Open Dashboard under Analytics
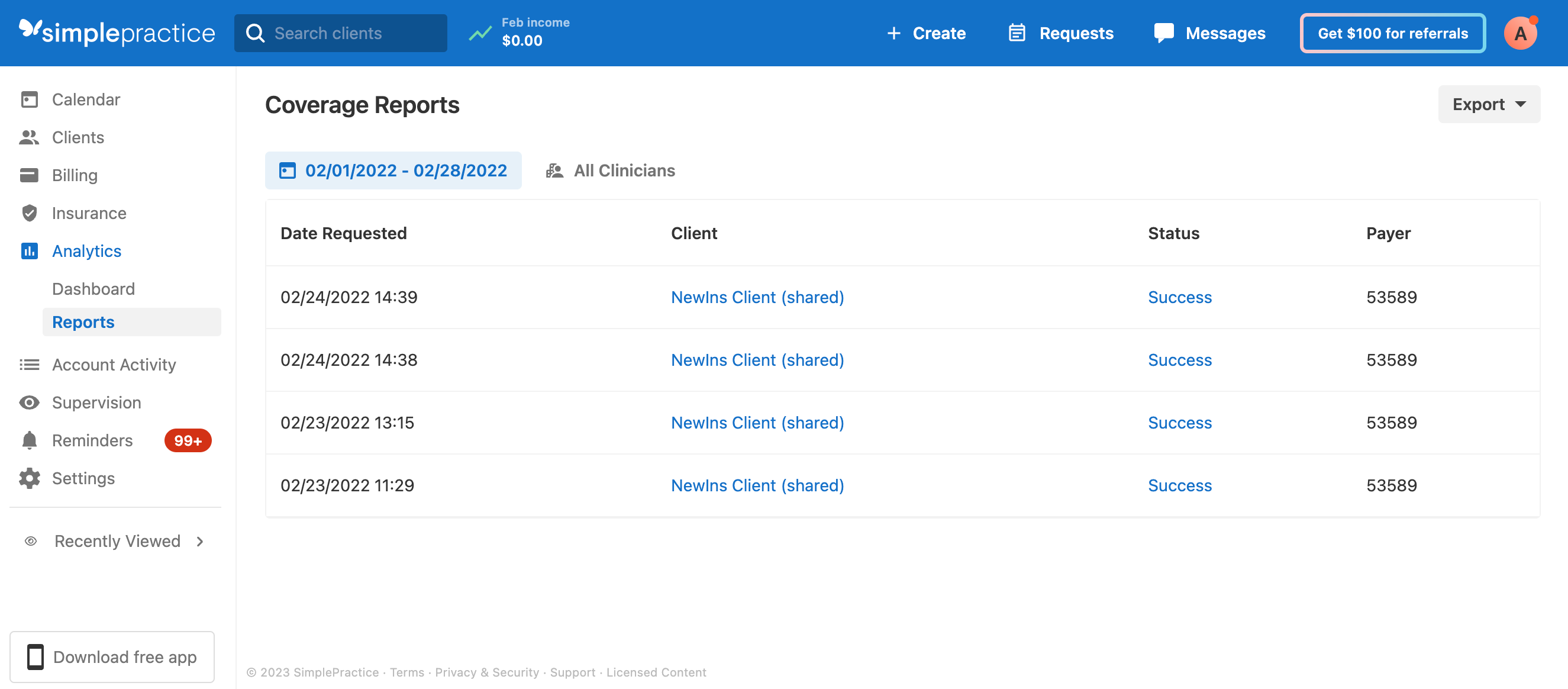 tap(93, 289)
